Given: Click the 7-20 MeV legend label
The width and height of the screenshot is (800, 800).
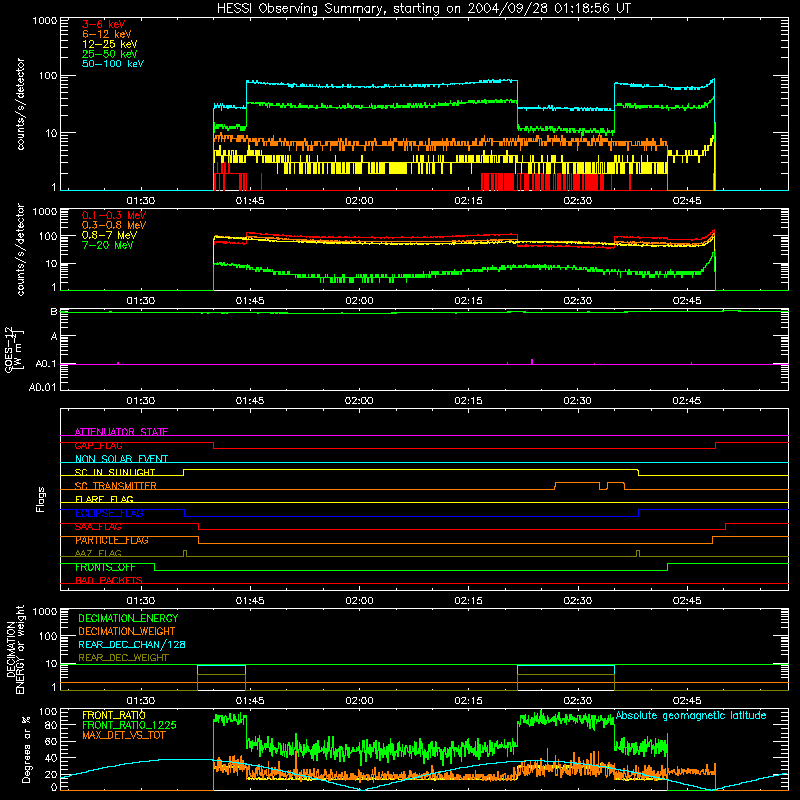Looking at the screenshot, I should click(x=107, y=245).
